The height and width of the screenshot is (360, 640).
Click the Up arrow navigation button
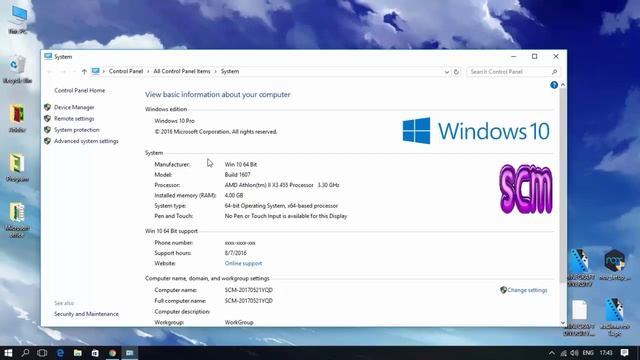pyautogui.click(x=84, y=72)
